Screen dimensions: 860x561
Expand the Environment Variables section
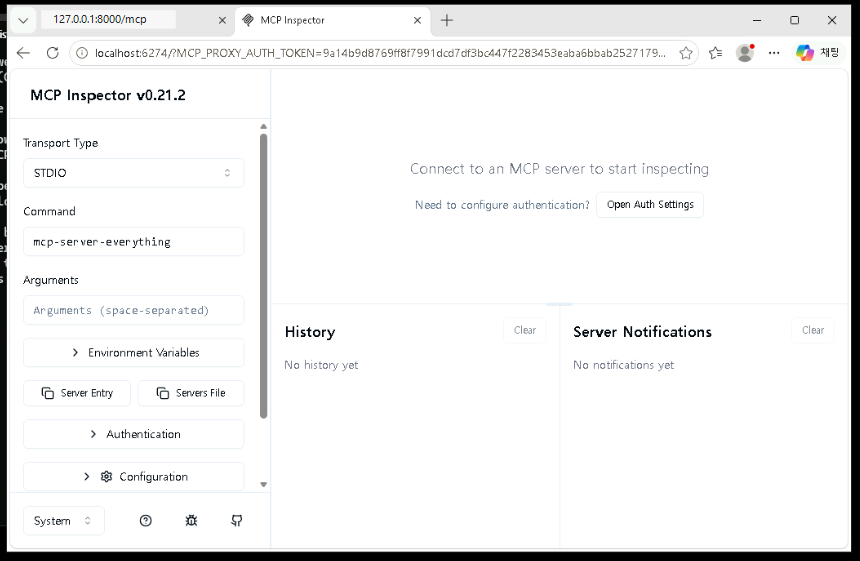[133, 352]
